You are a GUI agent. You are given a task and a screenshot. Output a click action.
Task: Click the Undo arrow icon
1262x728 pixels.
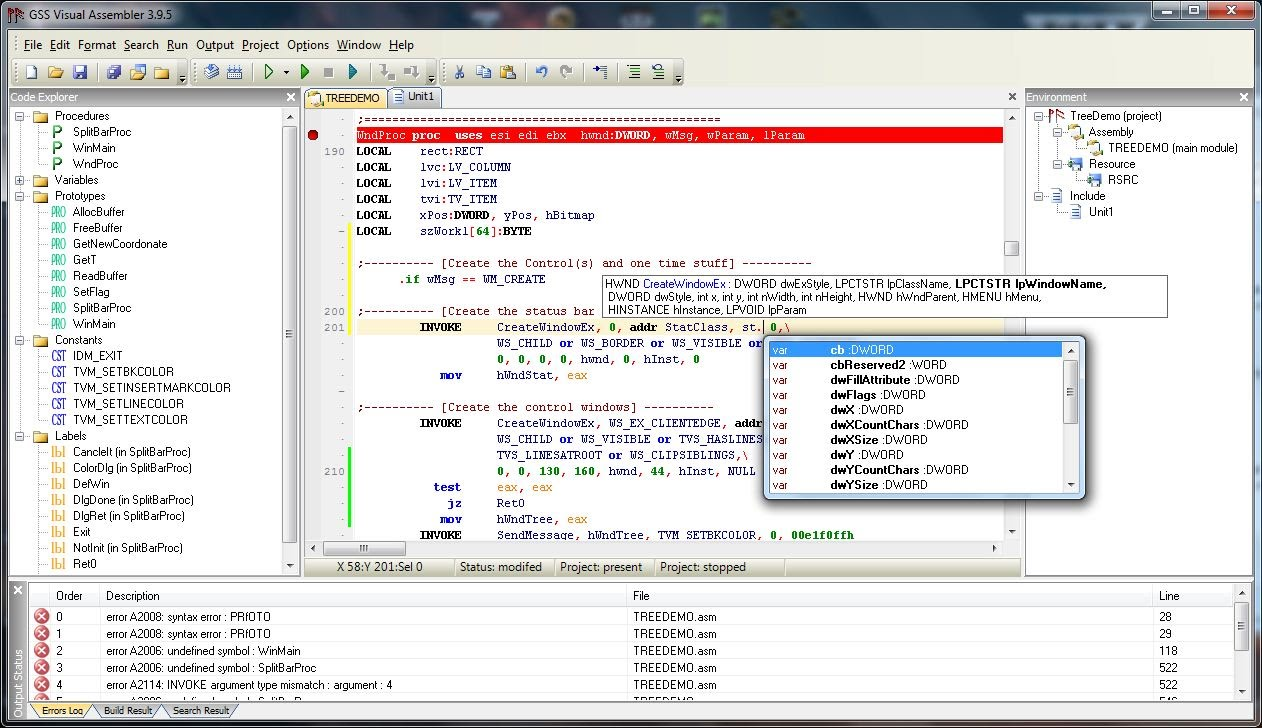(x=541, y=72)
